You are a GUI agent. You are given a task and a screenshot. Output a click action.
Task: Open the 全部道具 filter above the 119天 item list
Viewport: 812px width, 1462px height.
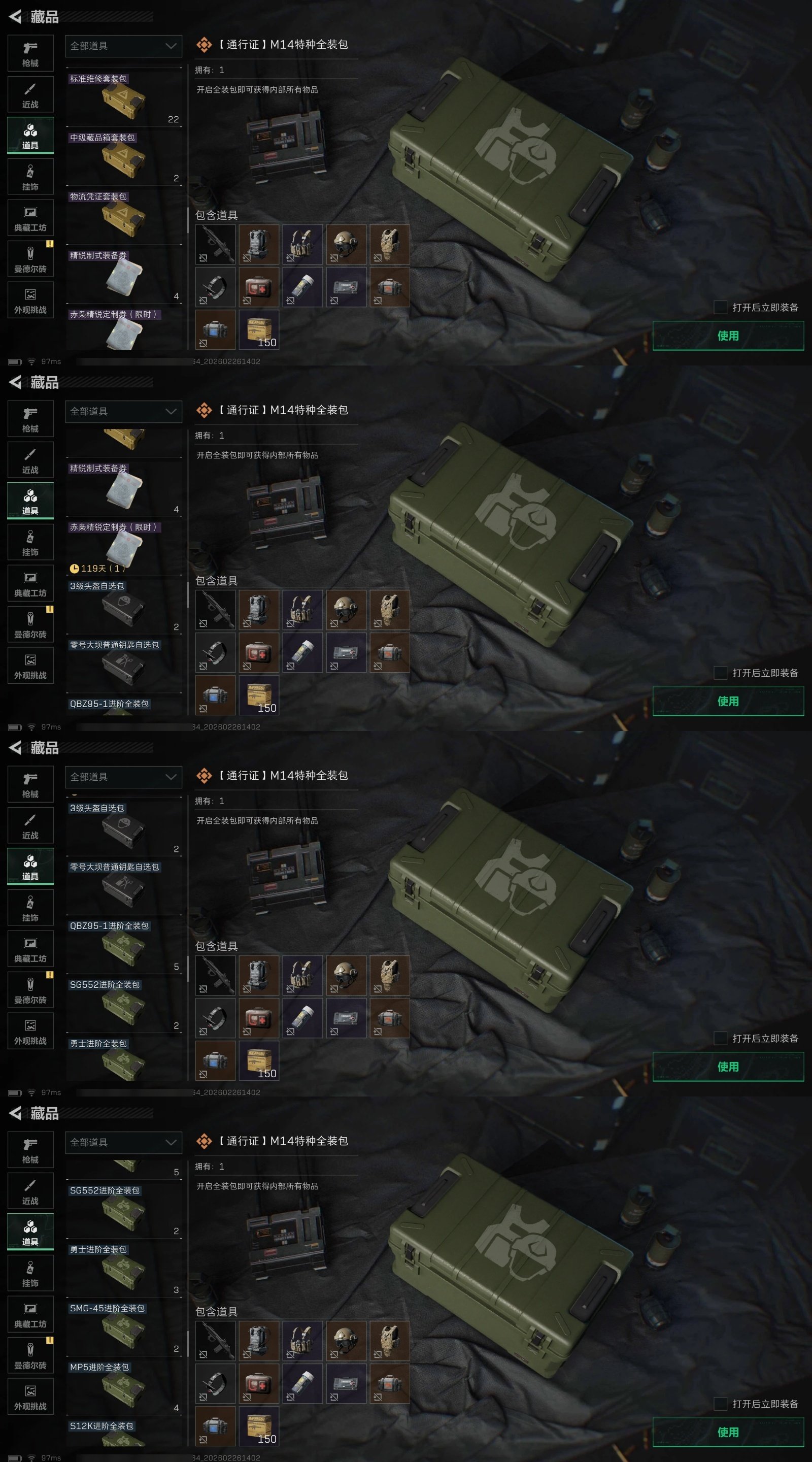pos(123,412)
